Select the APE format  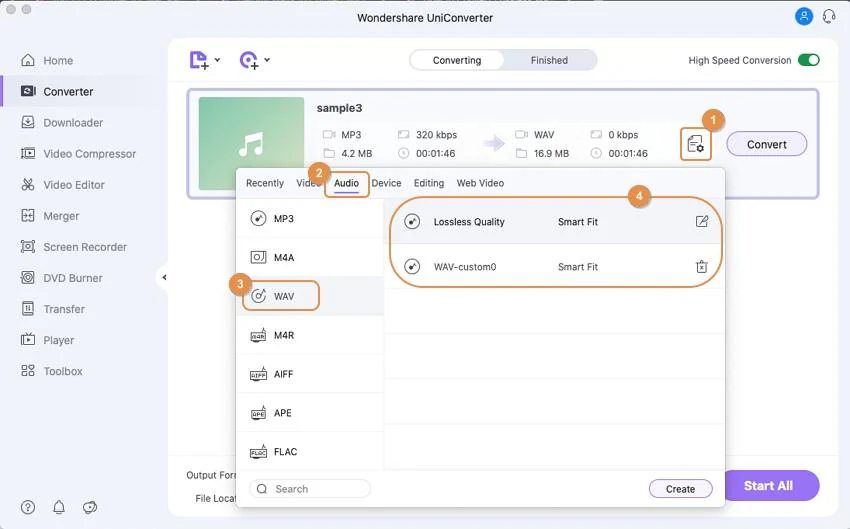click(x=310, y=413)
